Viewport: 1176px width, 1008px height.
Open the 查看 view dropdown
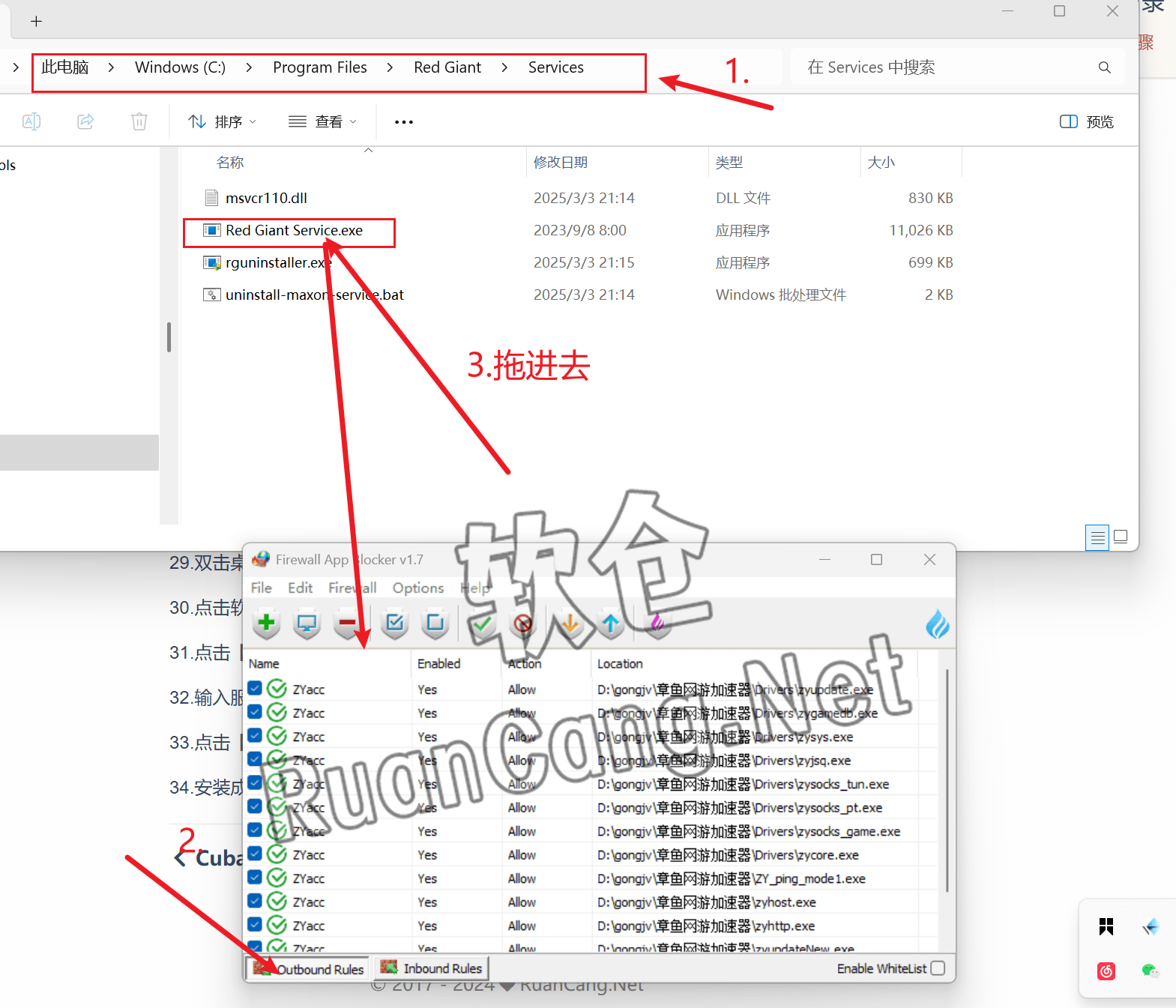point(323,121)
